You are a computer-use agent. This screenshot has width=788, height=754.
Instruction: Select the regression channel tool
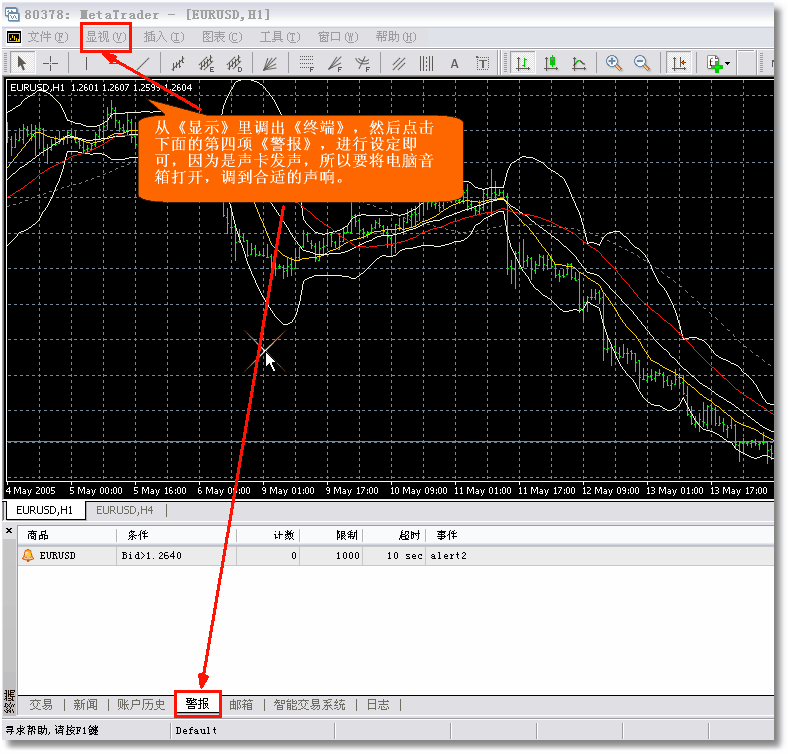point(178,63)
